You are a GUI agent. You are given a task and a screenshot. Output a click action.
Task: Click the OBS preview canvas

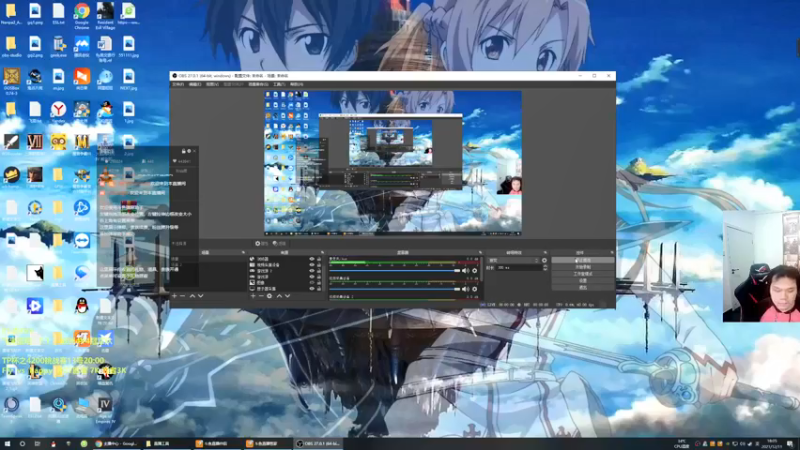[393, 163]
